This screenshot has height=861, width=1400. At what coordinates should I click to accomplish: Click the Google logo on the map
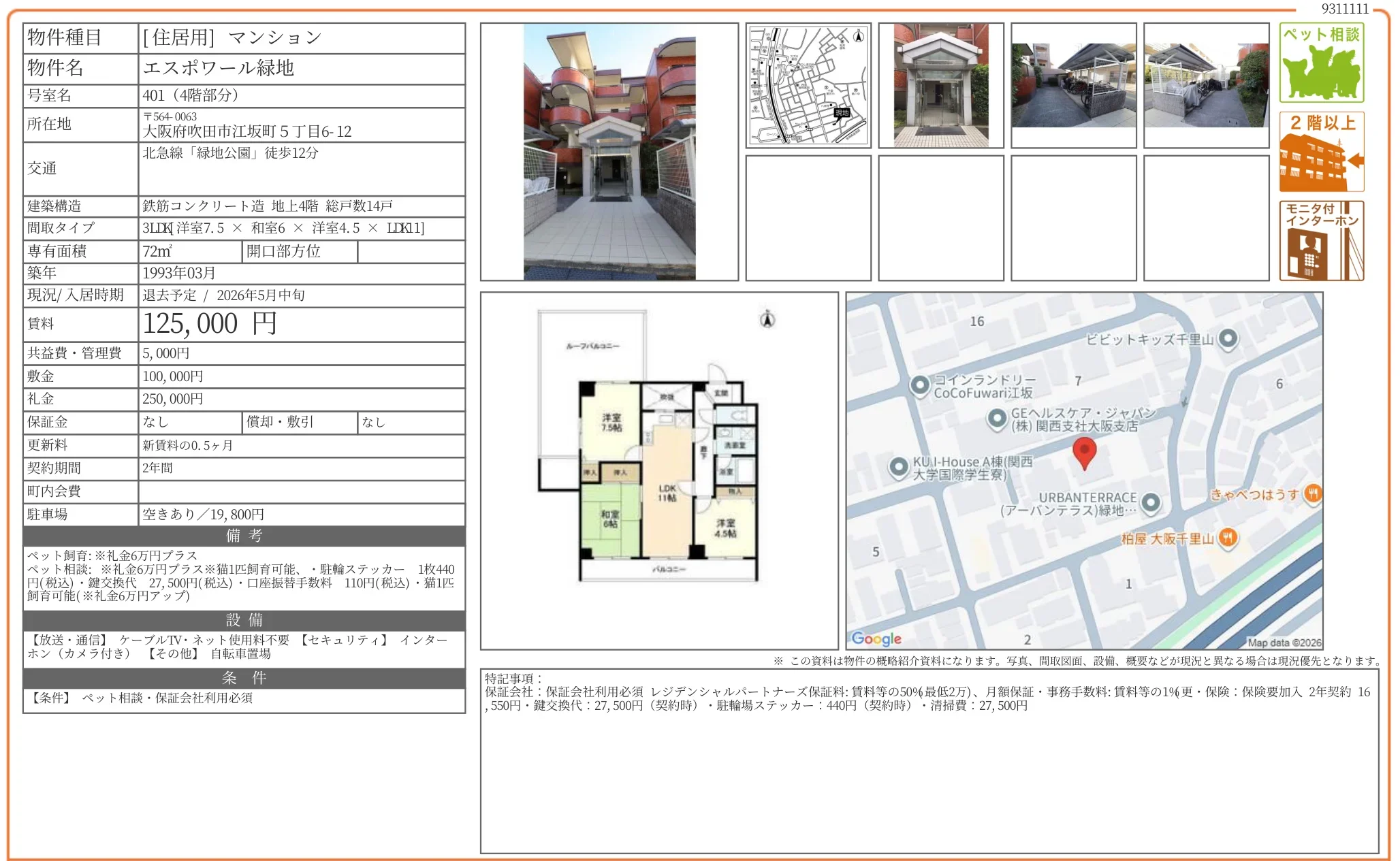click(876, 638)
